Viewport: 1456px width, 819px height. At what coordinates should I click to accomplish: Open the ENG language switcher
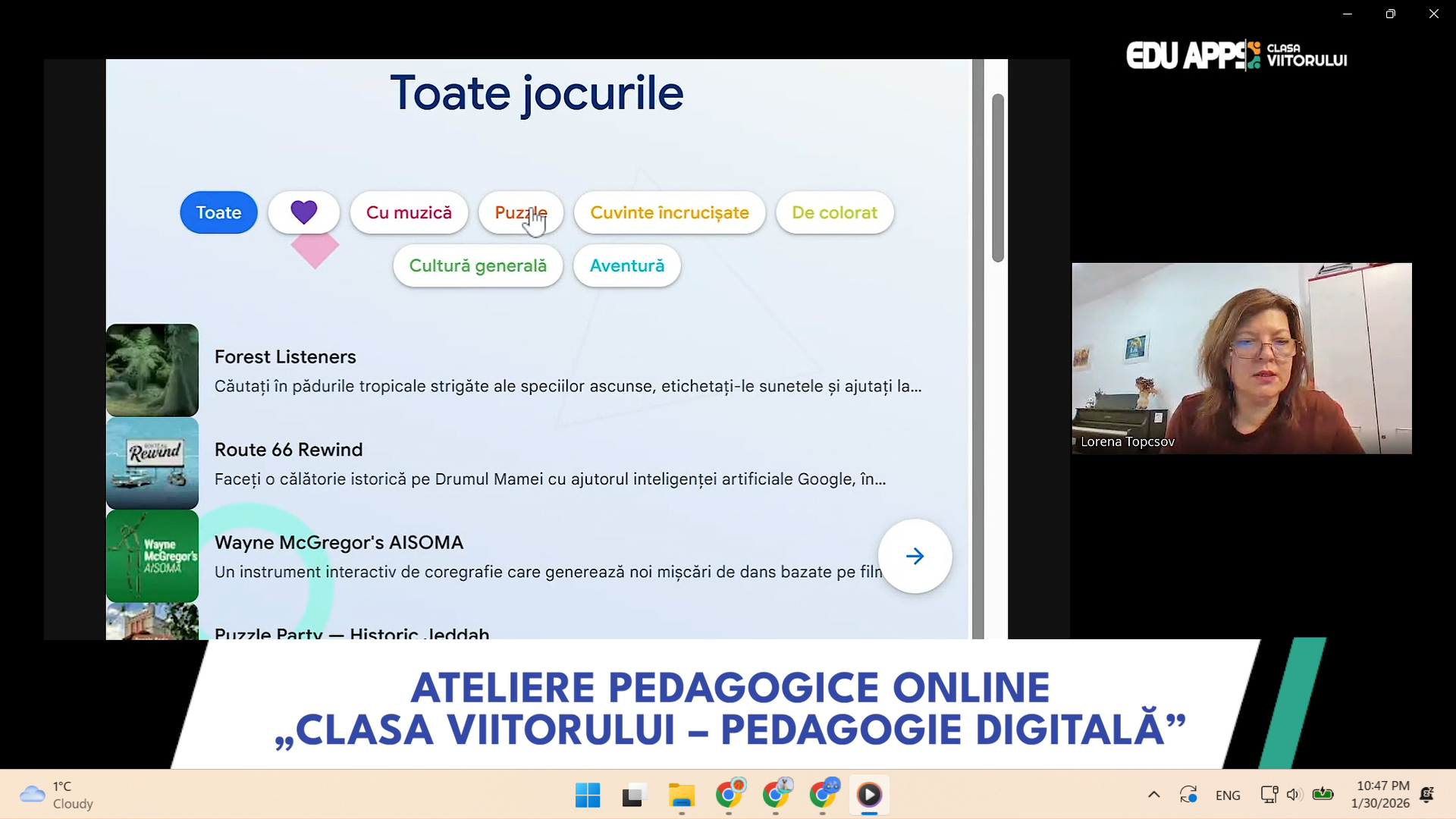1228,795
